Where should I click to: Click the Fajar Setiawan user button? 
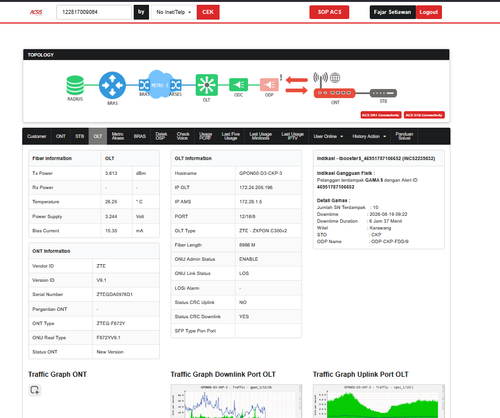393,12
